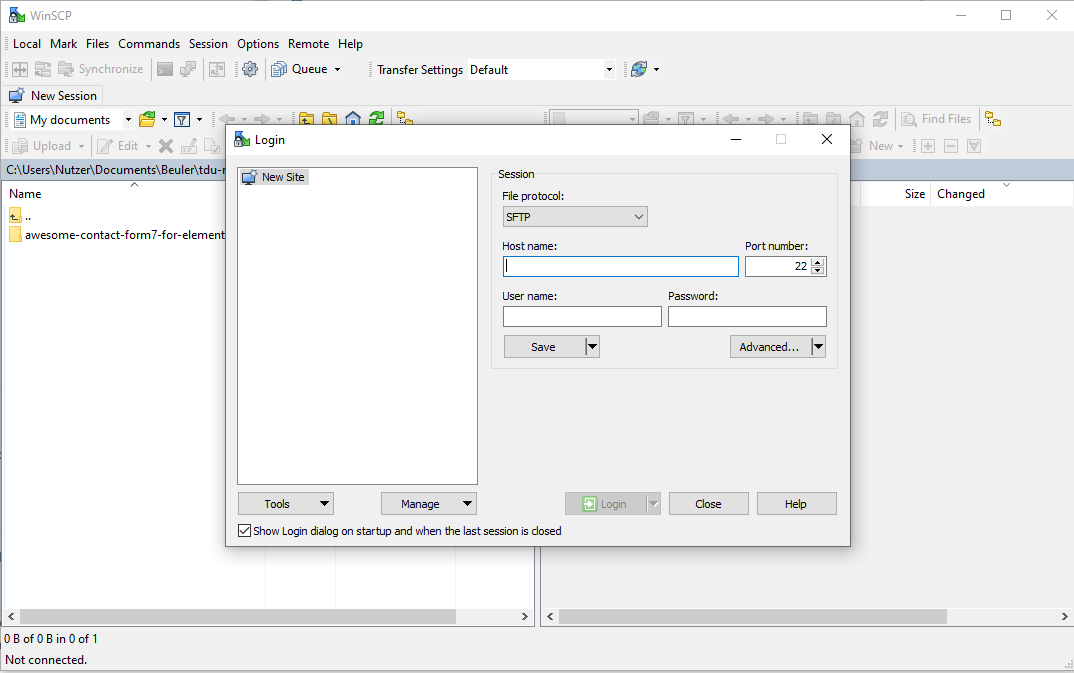The height and width of the screenshot is (673, 1074).
Task: Click the remote Invert Selection icon
Action: [x=974, y=146]
